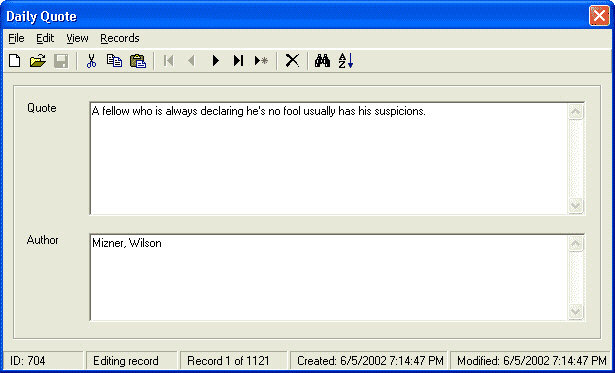
Task: Click Author box scroll up arrow
Action: (x=576, y=244)
